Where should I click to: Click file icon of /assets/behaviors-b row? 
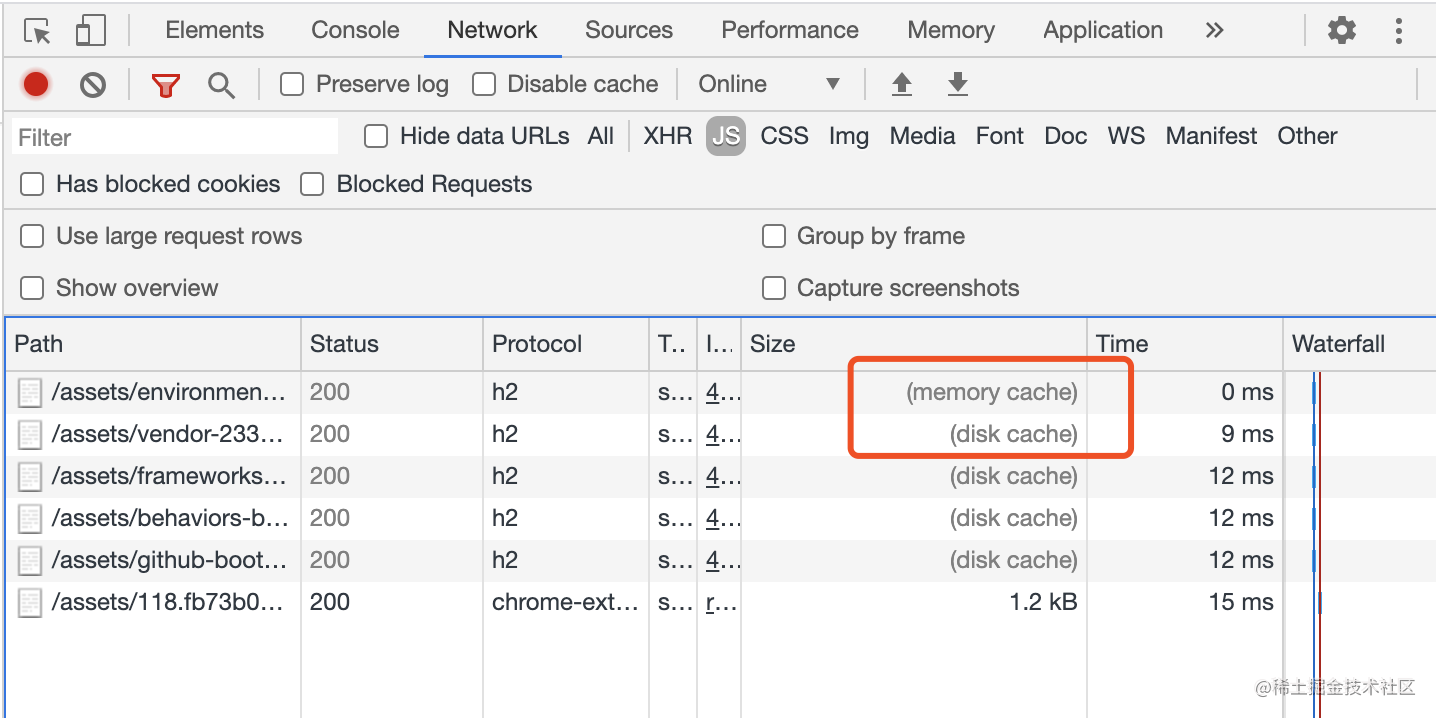pos(30,519)
